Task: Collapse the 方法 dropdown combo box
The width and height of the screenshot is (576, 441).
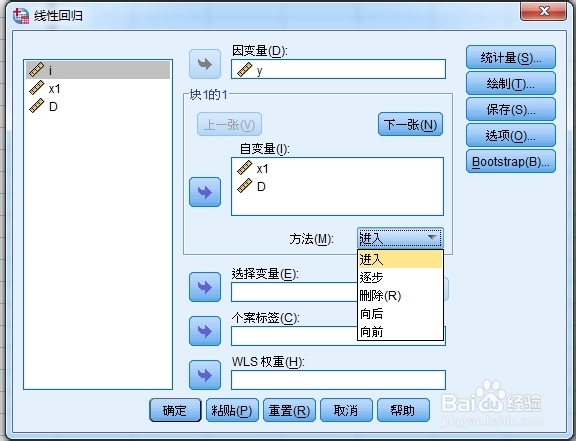Action: click(x=400, y=238)
